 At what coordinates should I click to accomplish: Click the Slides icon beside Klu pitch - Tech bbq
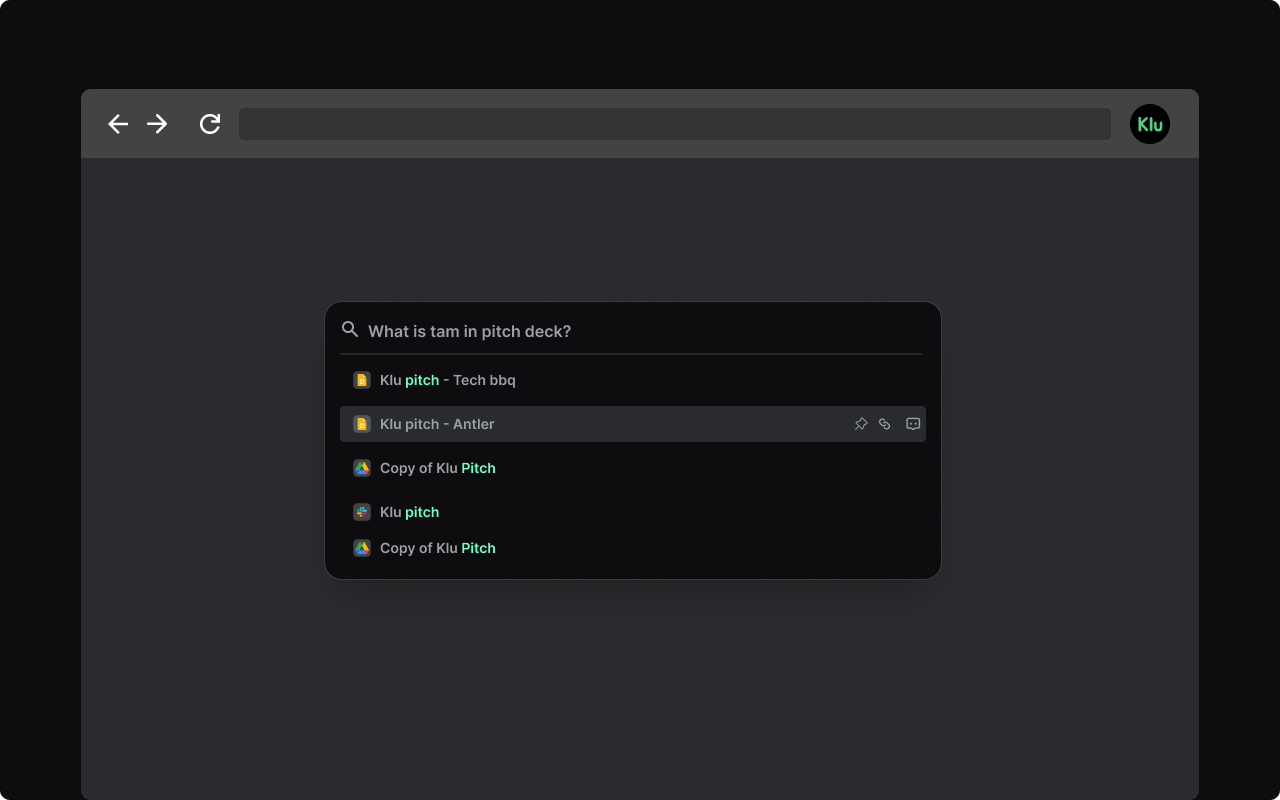[362, 380]
